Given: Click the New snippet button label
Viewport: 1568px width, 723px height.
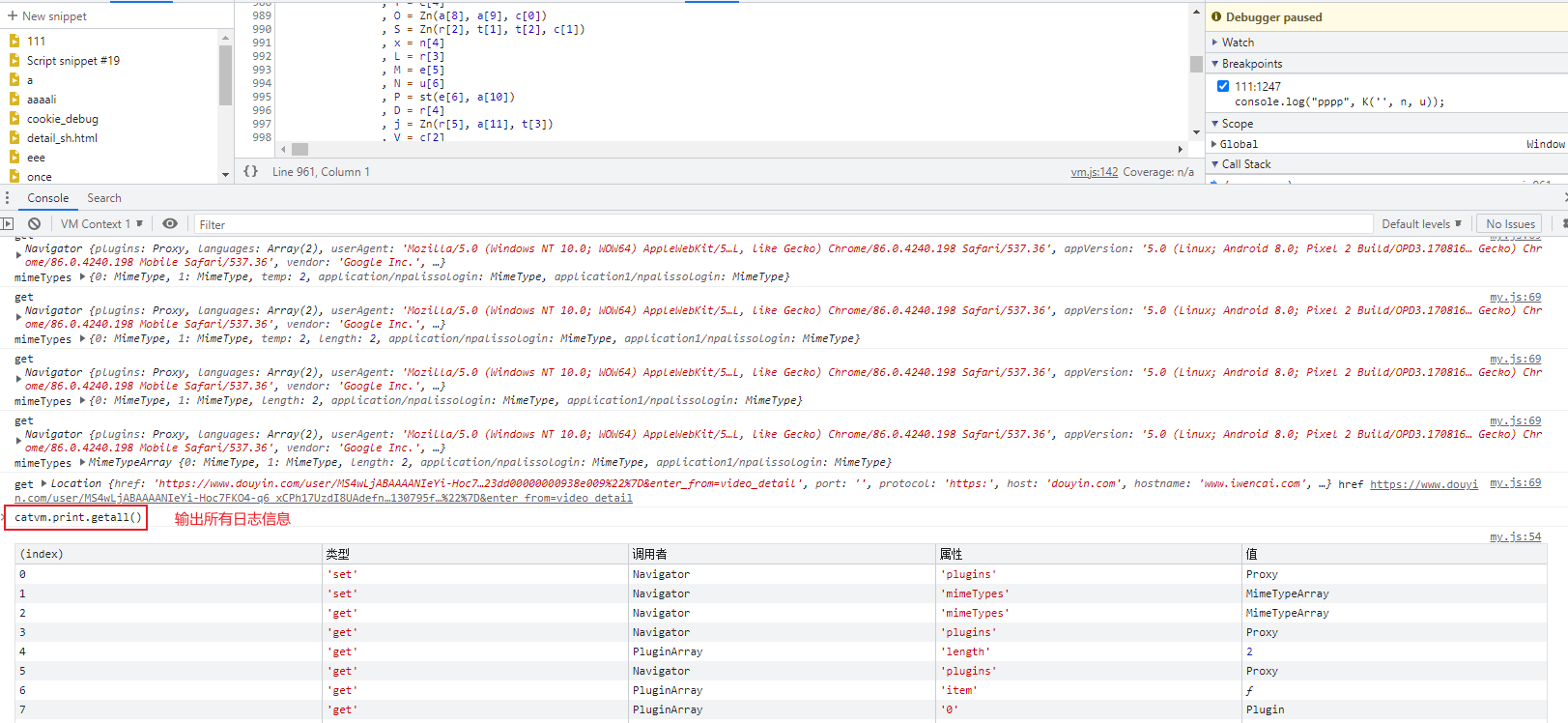Looking at the screenshot, I should [x=54, y=16].
